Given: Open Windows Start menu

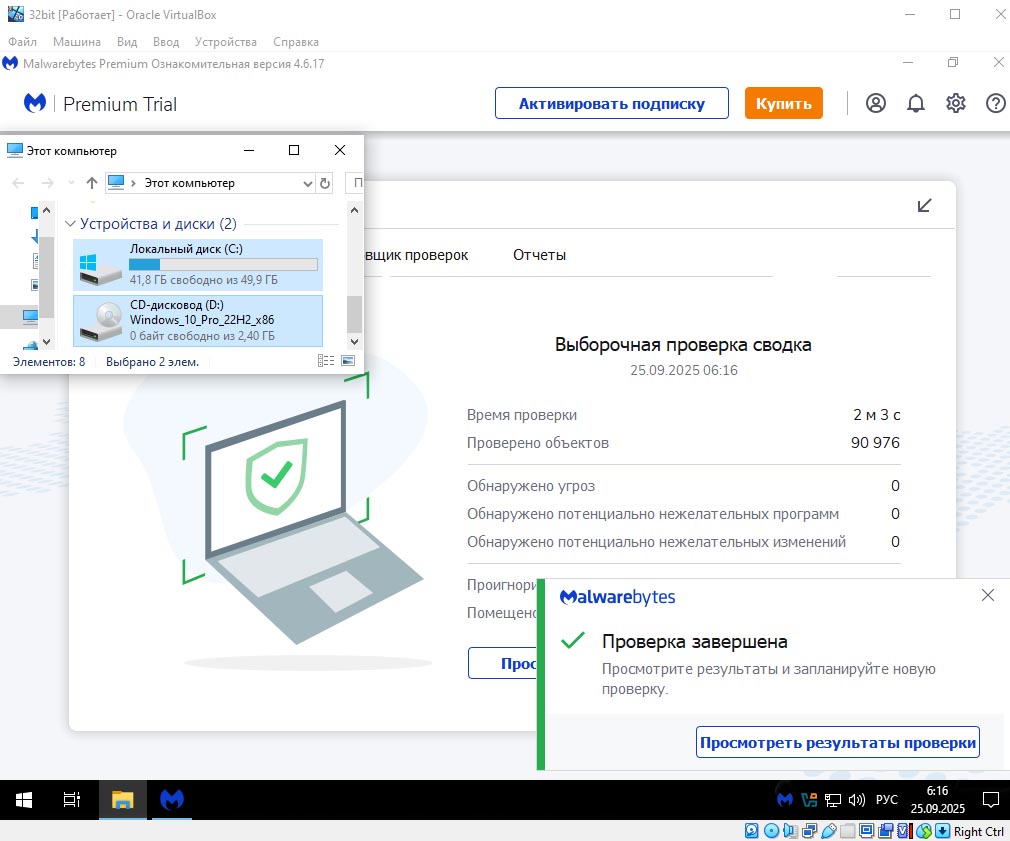Looking at the screenshot, I should click(24, 800).
